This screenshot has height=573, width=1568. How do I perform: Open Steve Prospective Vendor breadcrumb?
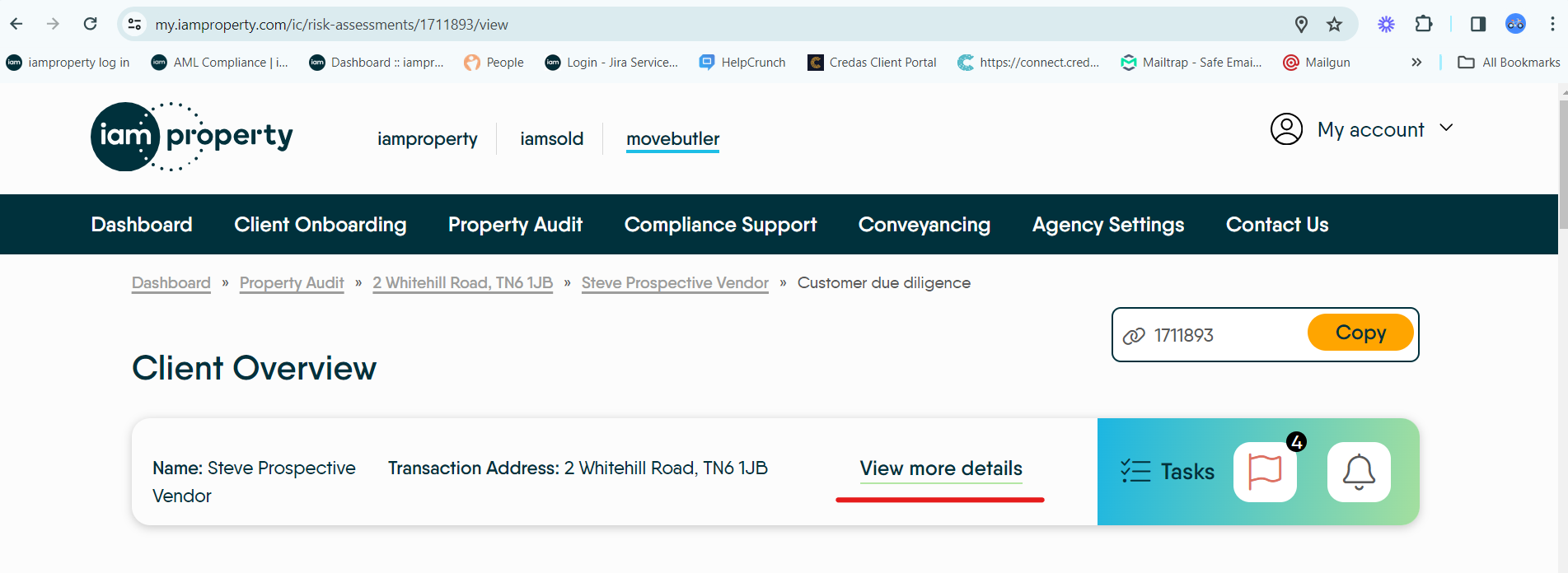tap(675, 283)
